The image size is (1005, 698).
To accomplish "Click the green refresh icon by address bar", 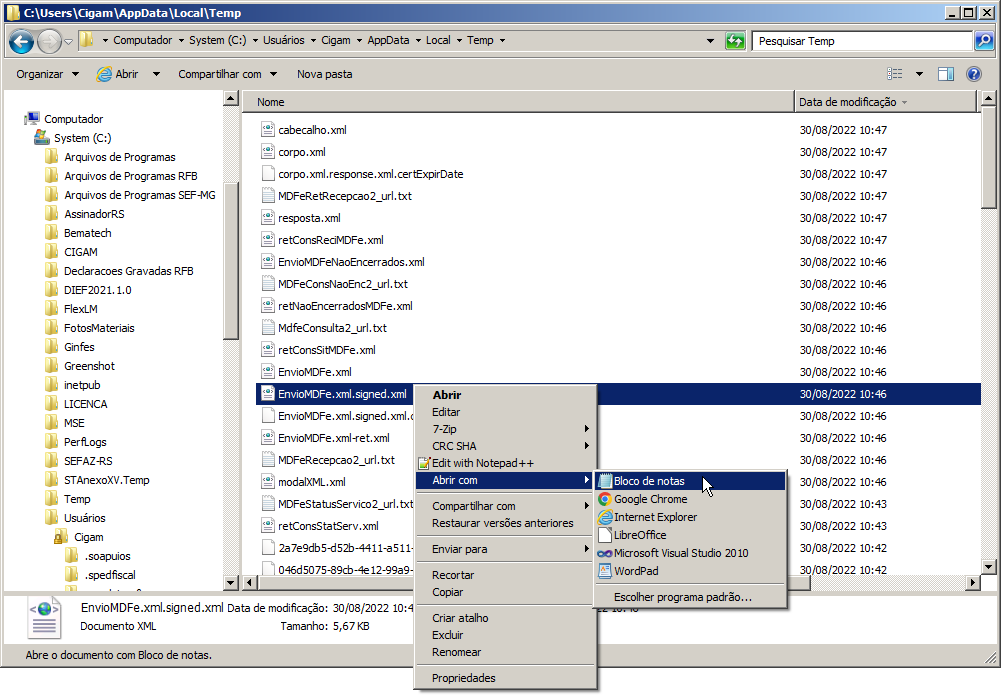I will 735,41.
